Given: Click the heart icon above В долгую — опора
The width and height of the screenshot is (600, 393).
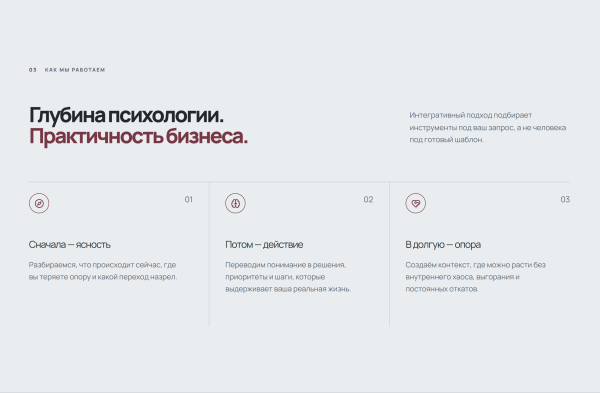Looking at the screenshot, I should (416, 203).
